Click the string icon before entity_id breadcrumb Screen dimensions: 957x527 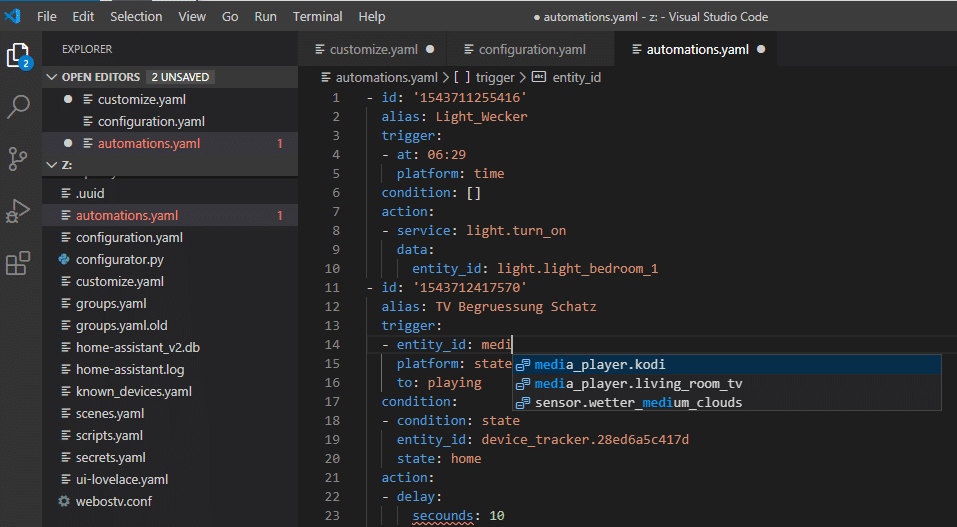539,77
